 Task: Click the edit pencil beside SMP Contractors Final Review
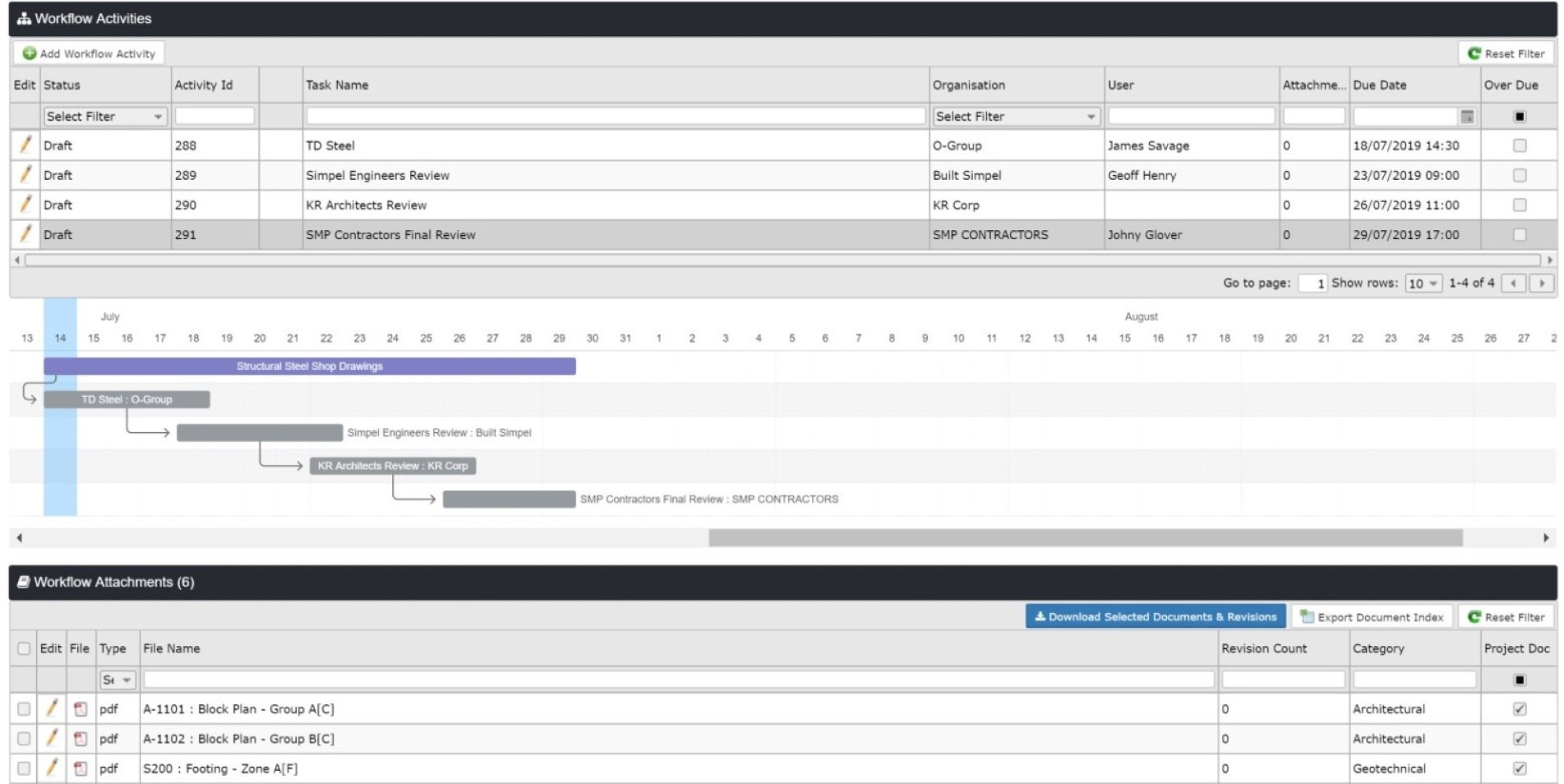(25, 234)
